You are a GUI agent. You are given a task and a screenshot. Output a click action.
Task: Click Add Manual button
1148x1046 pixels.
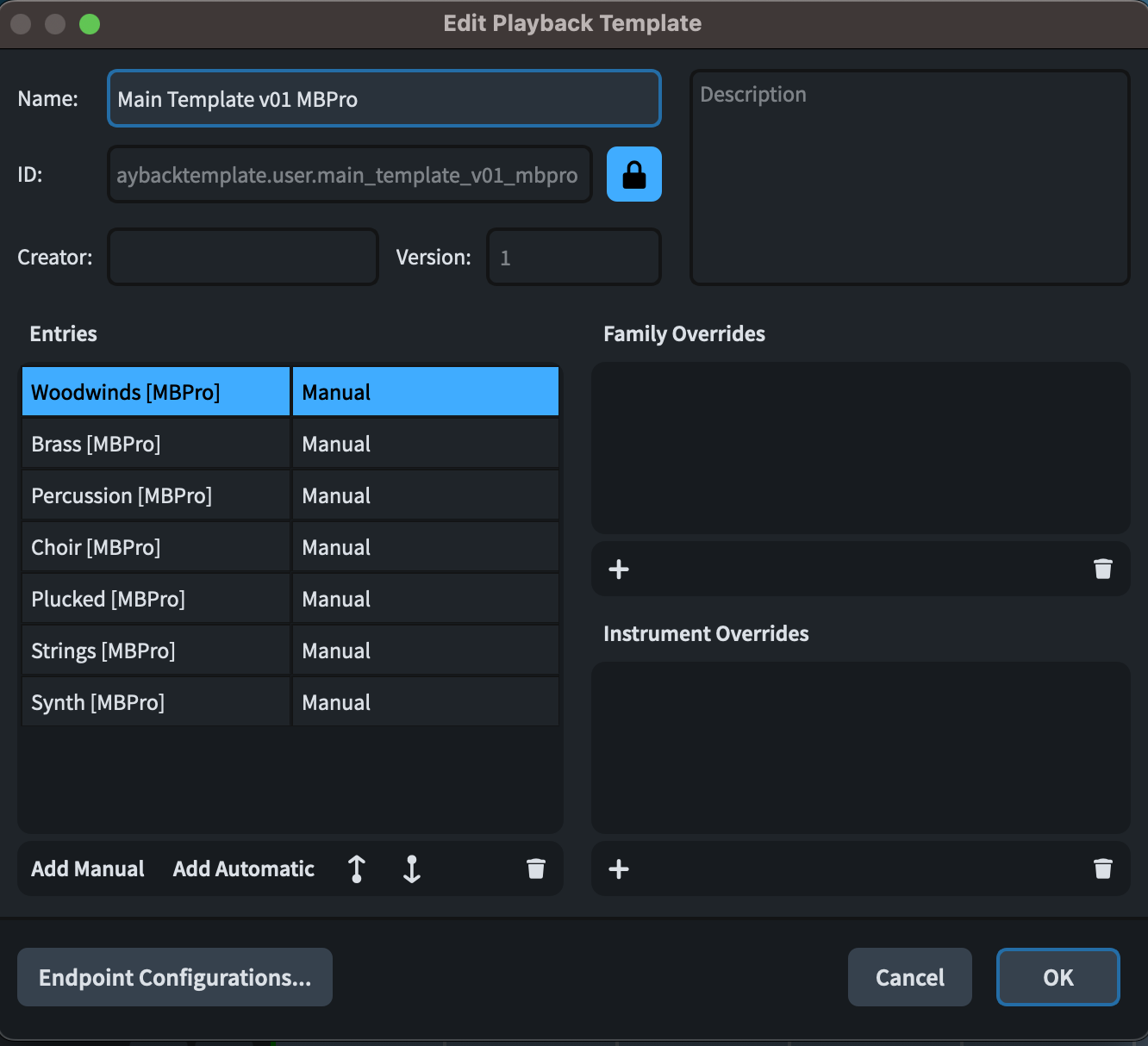pyautogui.click(x=88, y=869)
